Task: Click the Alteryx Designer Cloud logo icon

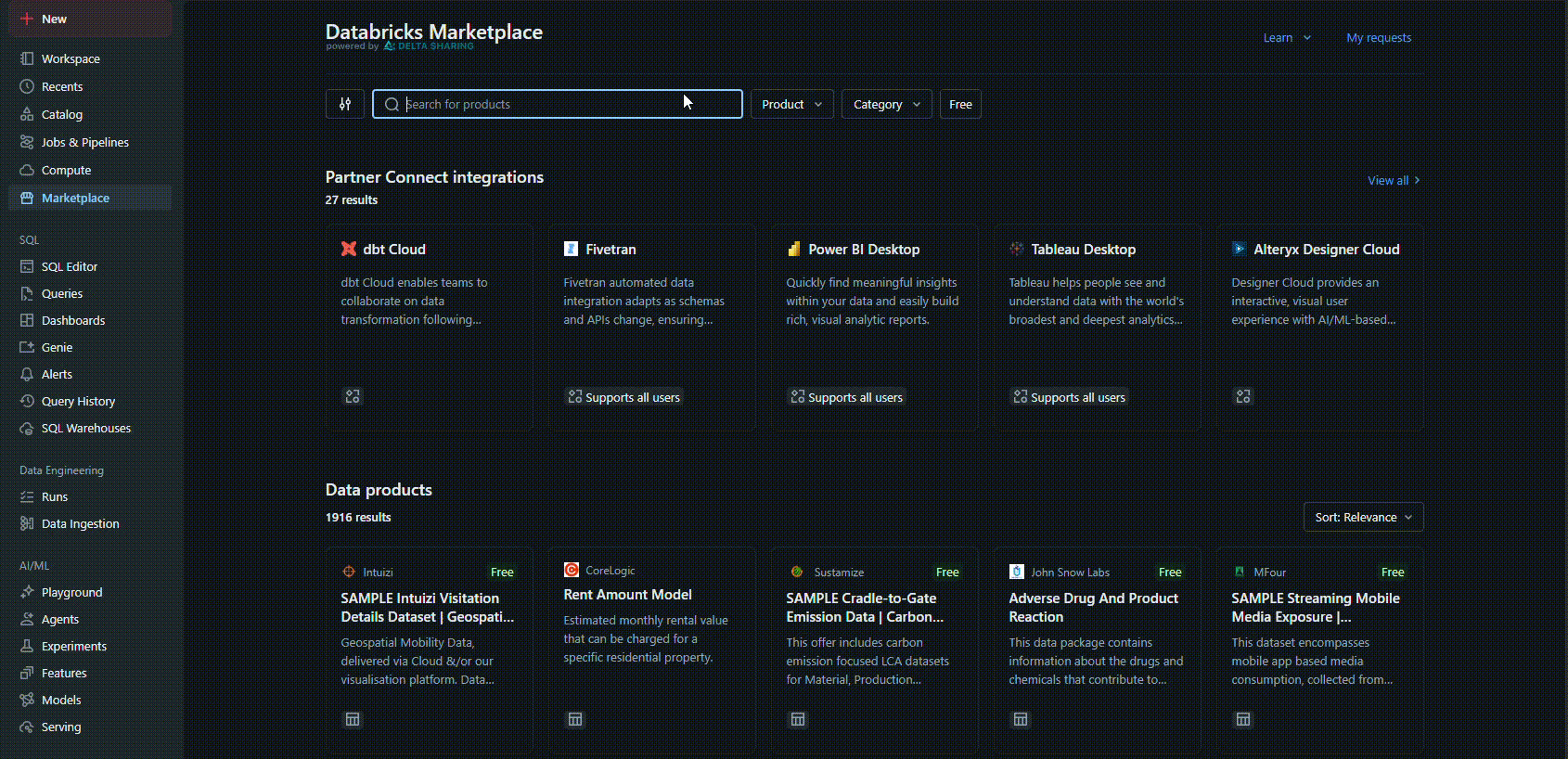Action: [x=1240, y=249]
